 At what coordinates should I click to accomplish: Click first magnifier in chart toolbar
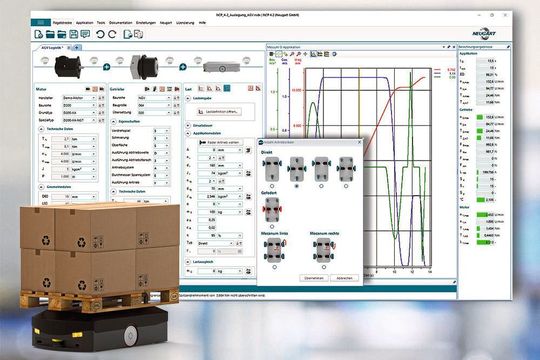click(x=292, y=54)
